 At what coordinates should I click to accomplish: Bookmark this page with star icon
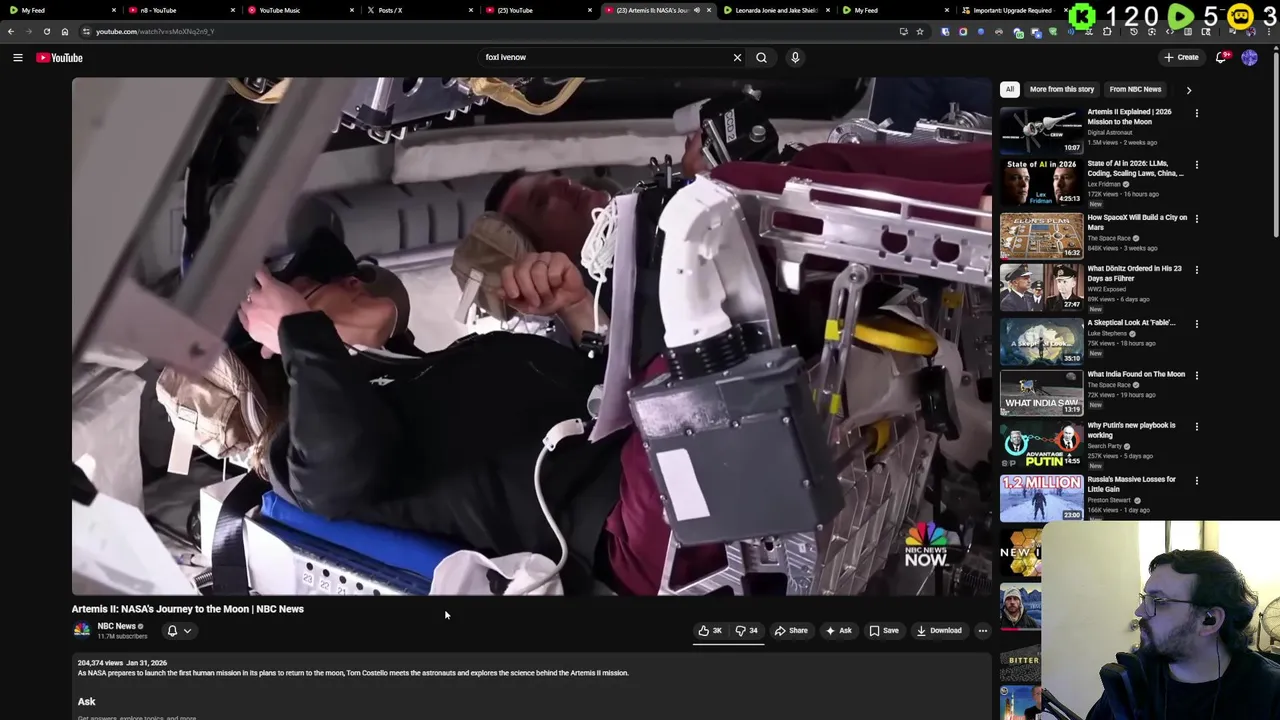coord(920,32)
